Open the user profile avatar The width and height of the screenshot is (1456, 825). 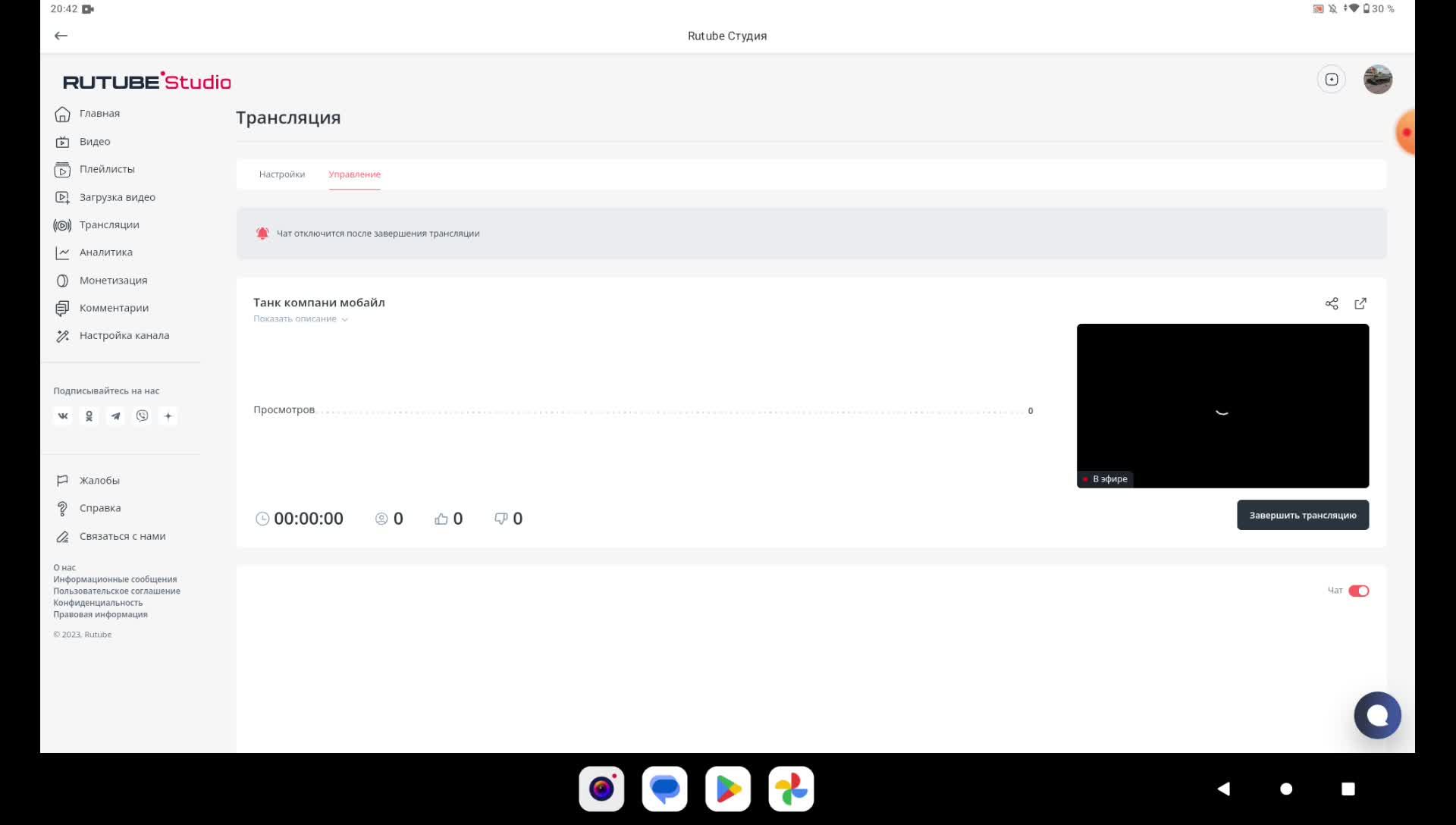click(1377, 80)
